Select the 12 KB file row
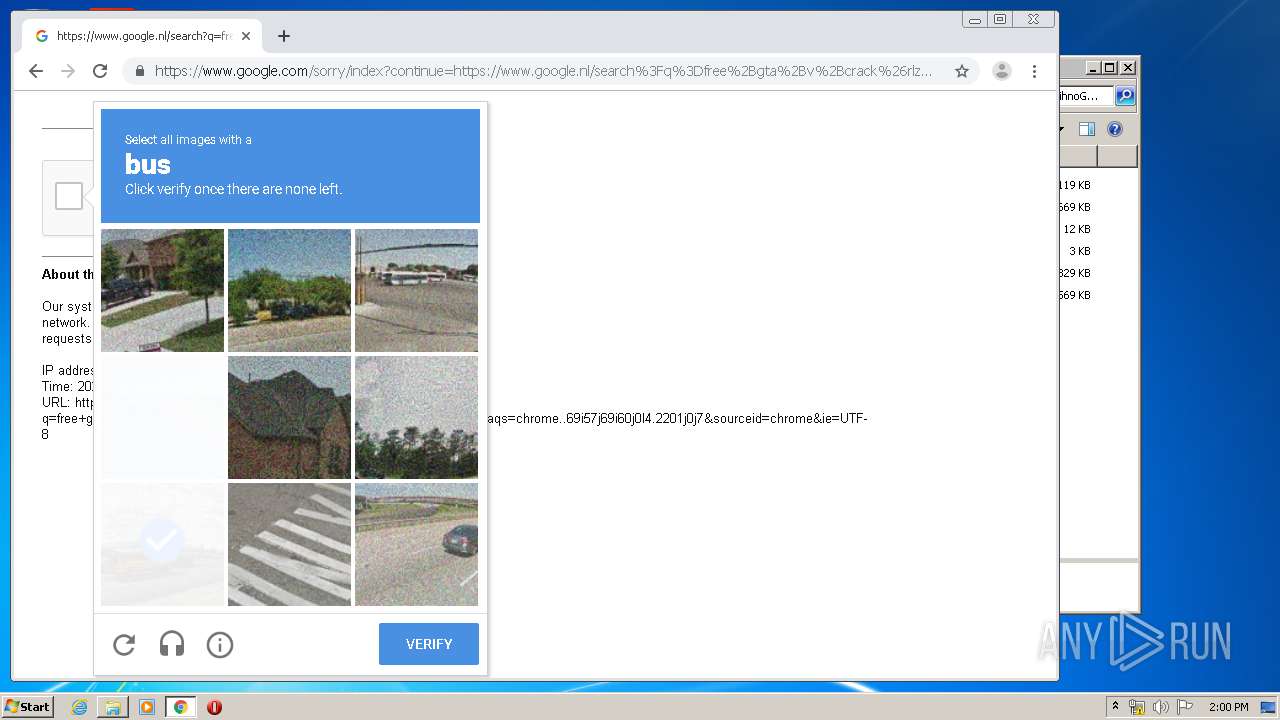The width and height of the screenshot is (1280, 720). (1097, 229)
